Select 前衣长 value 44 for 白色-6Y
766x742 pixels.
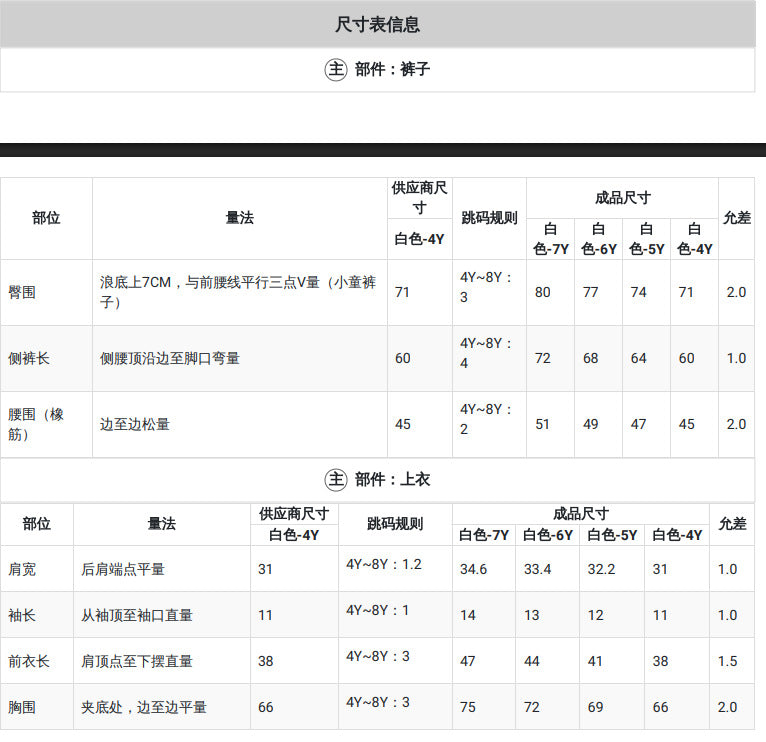tap(532, 661)
